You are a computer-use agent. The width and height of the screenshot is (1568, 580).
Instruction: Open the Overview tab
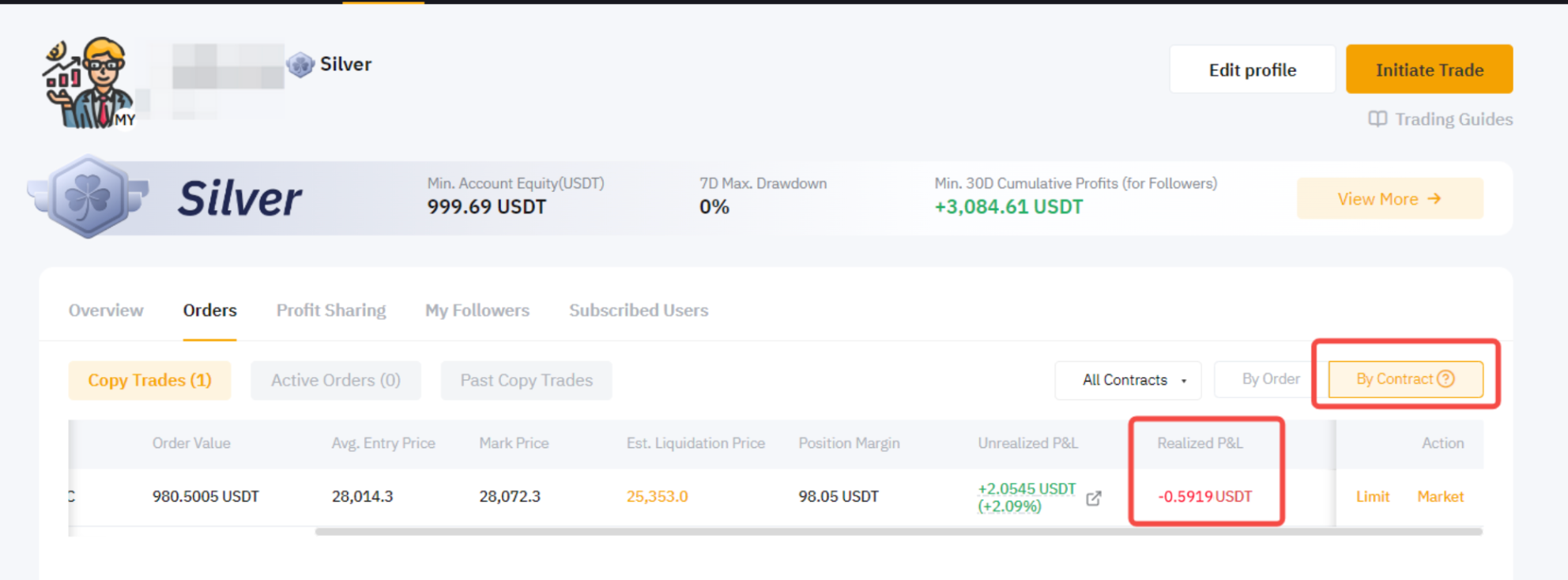click(106, 311)
